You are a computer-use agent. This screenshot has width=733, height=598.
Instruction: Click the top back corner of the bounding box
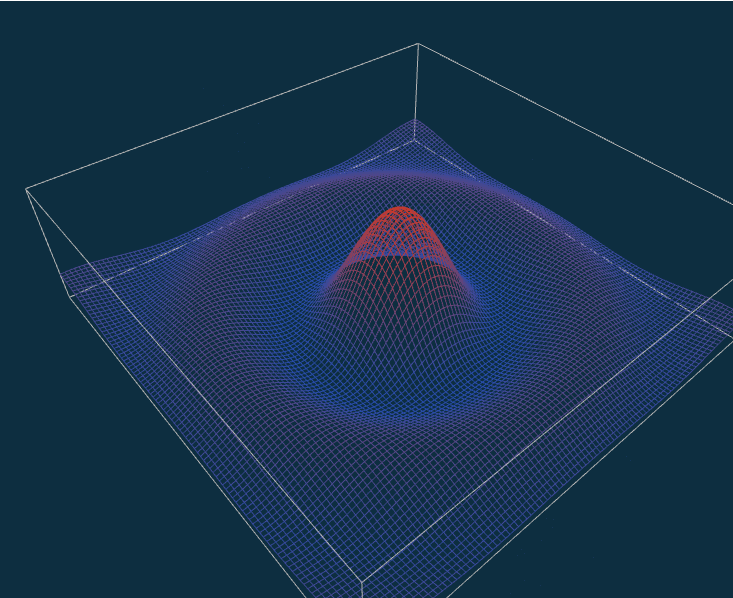coord(417,44)
